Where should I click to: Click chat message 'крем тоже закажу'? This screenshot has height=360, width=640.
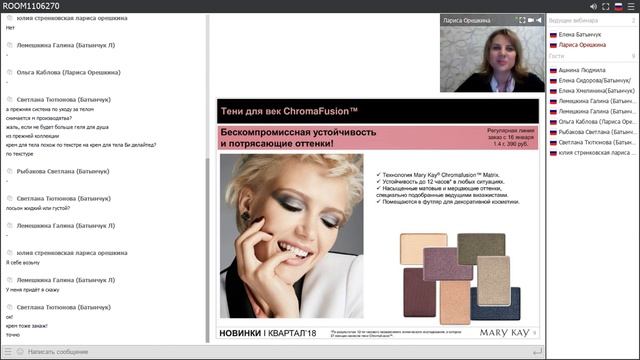[x=27, y=326]
